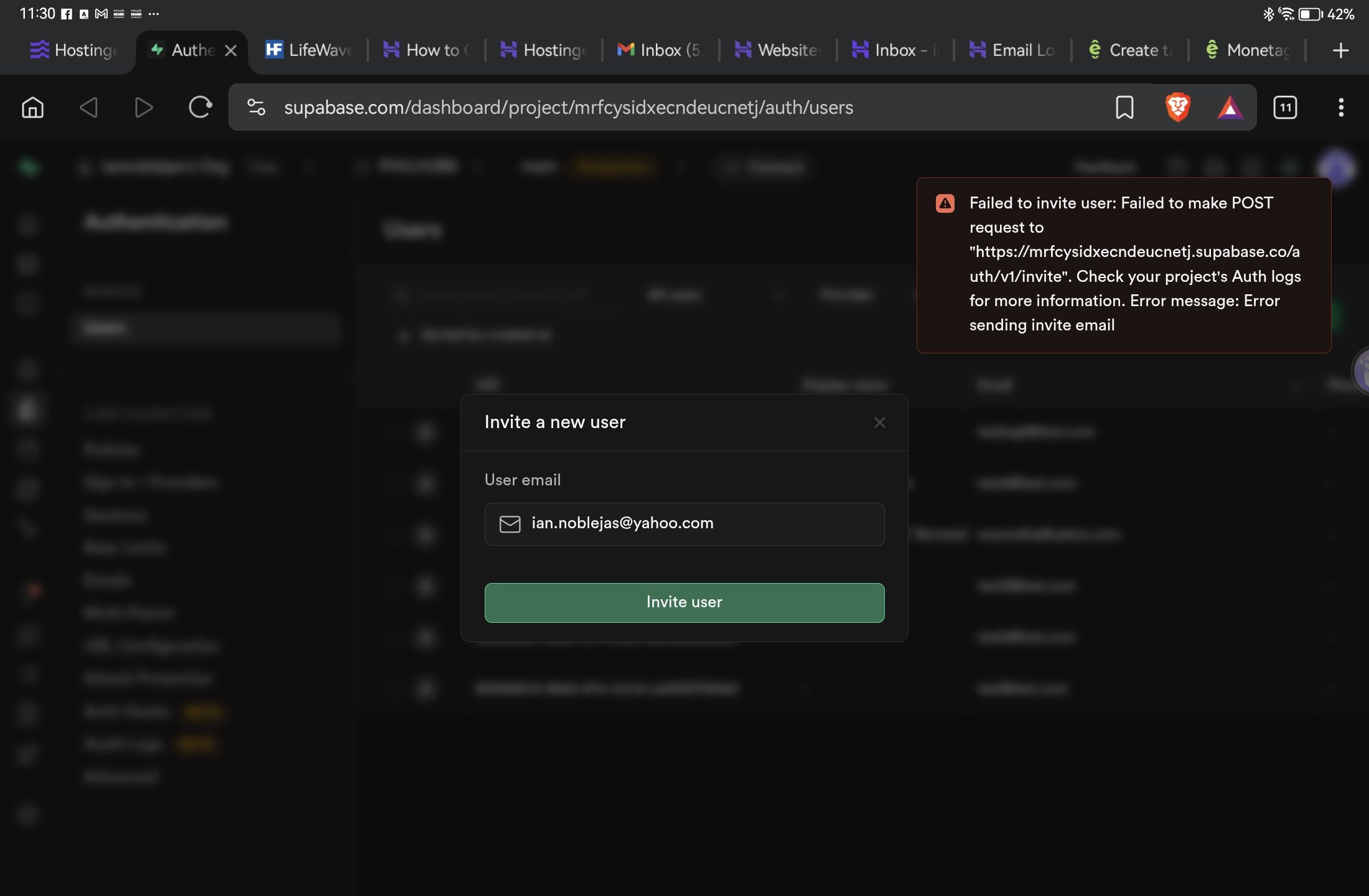Open the browser three-dot menu
The height and width of the screenshot is (896, 1369).
point(1341,108)
